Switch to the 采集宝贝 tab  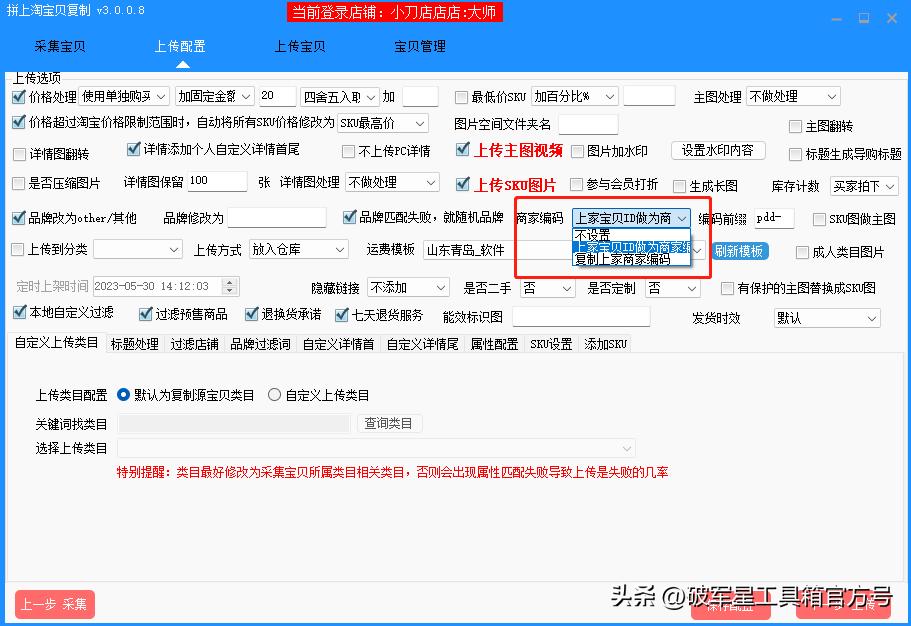[x=58, y=46]
